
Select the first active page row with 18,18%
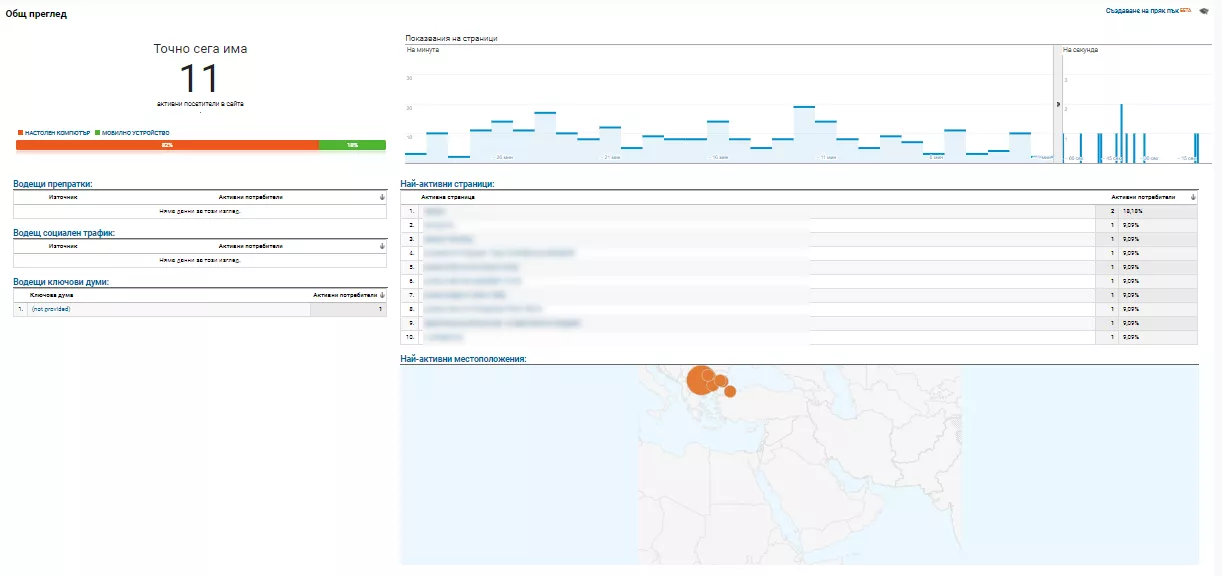[x=799, y=212]
